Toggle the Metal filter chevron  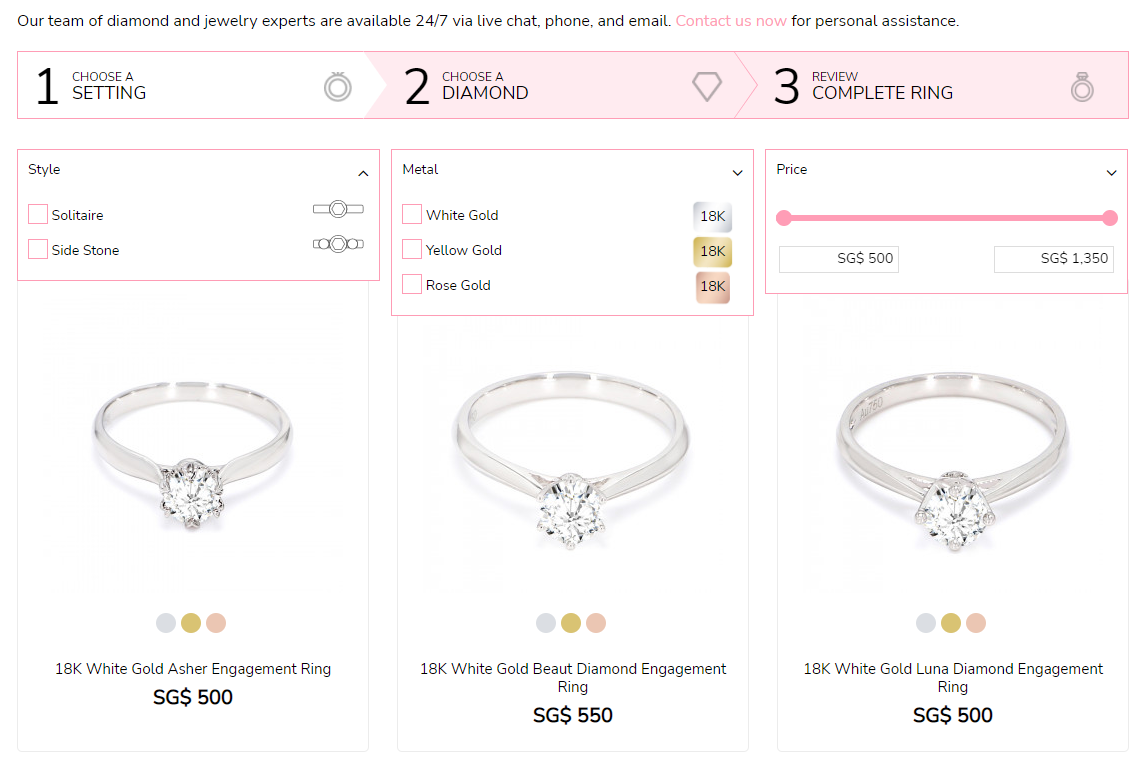coord(738,173)
